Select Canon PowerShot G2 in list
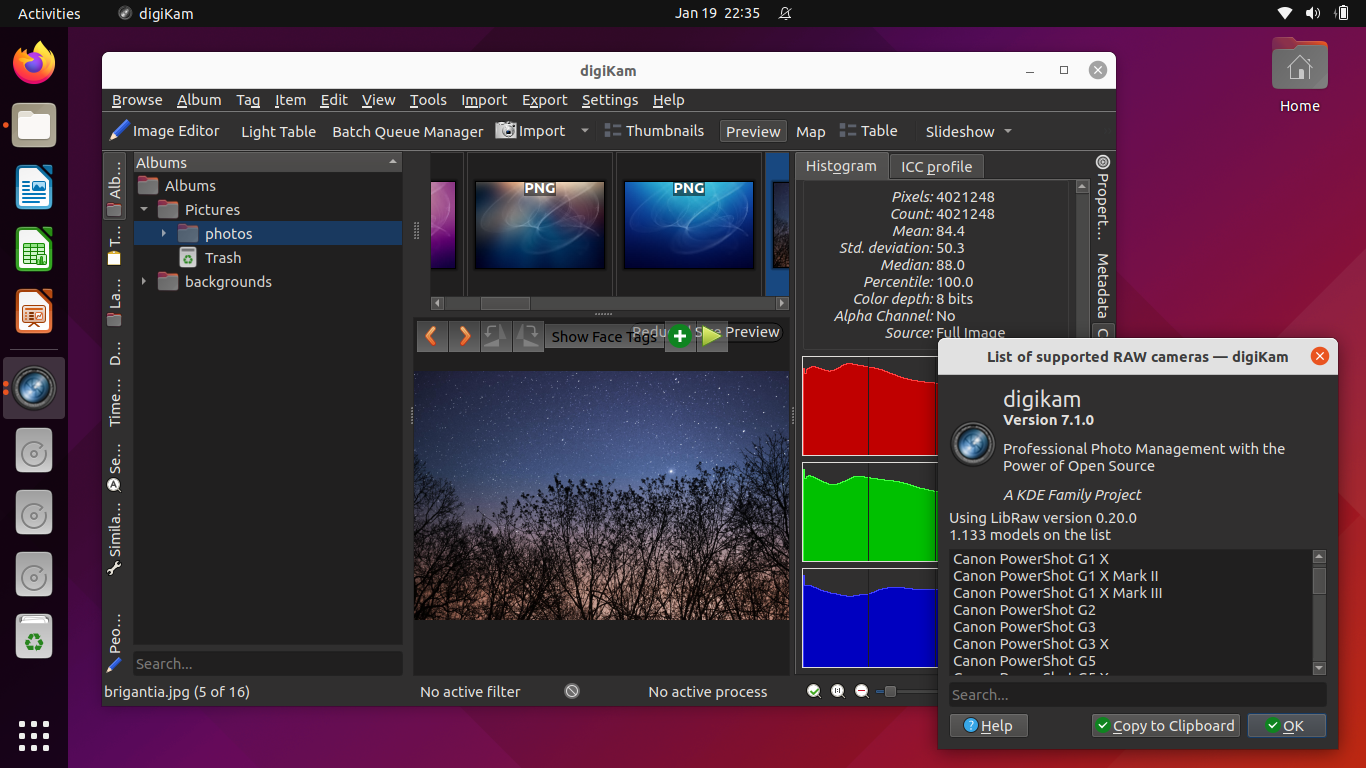 coord(1024,610)
